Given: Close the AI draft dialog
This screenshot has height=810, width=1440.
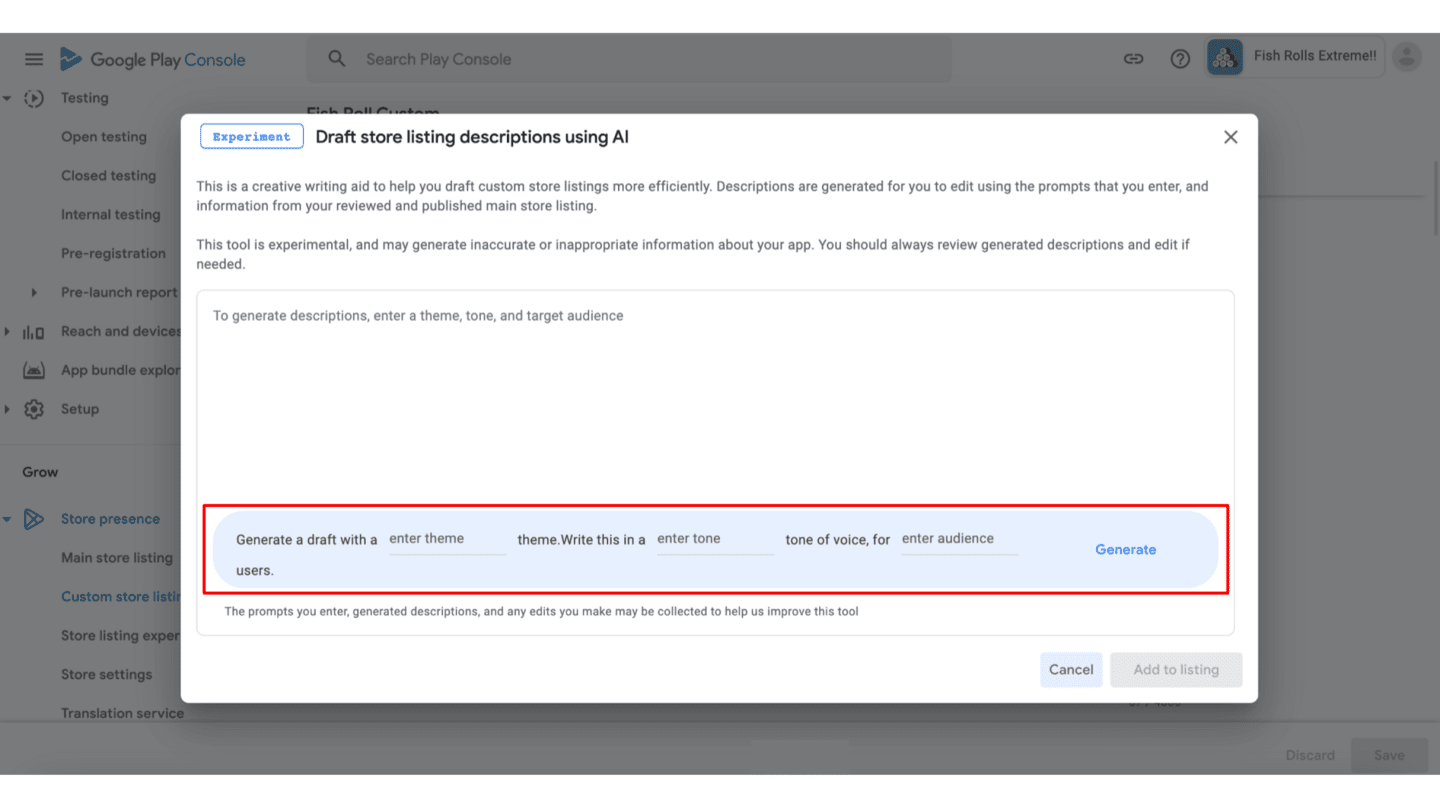Looking at the screenshot, I should tap(1231, 137).
